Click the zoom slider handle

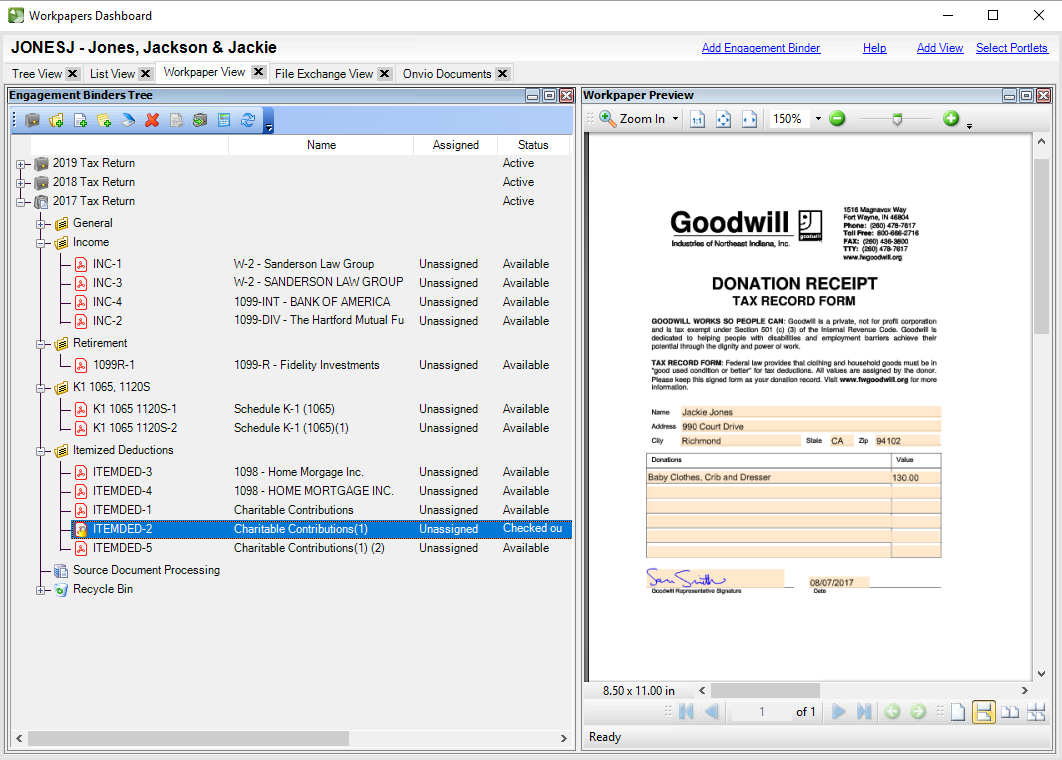coord(897,119)
